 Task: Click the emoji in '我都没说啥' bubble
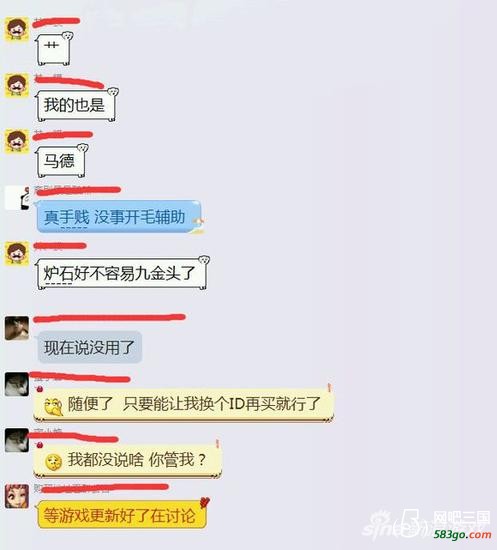click(x=53, y=462)
